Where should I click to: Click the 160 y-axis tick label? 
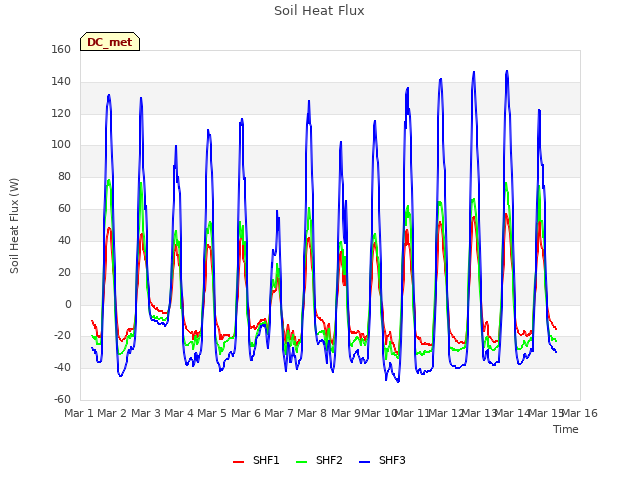[61, 49]
